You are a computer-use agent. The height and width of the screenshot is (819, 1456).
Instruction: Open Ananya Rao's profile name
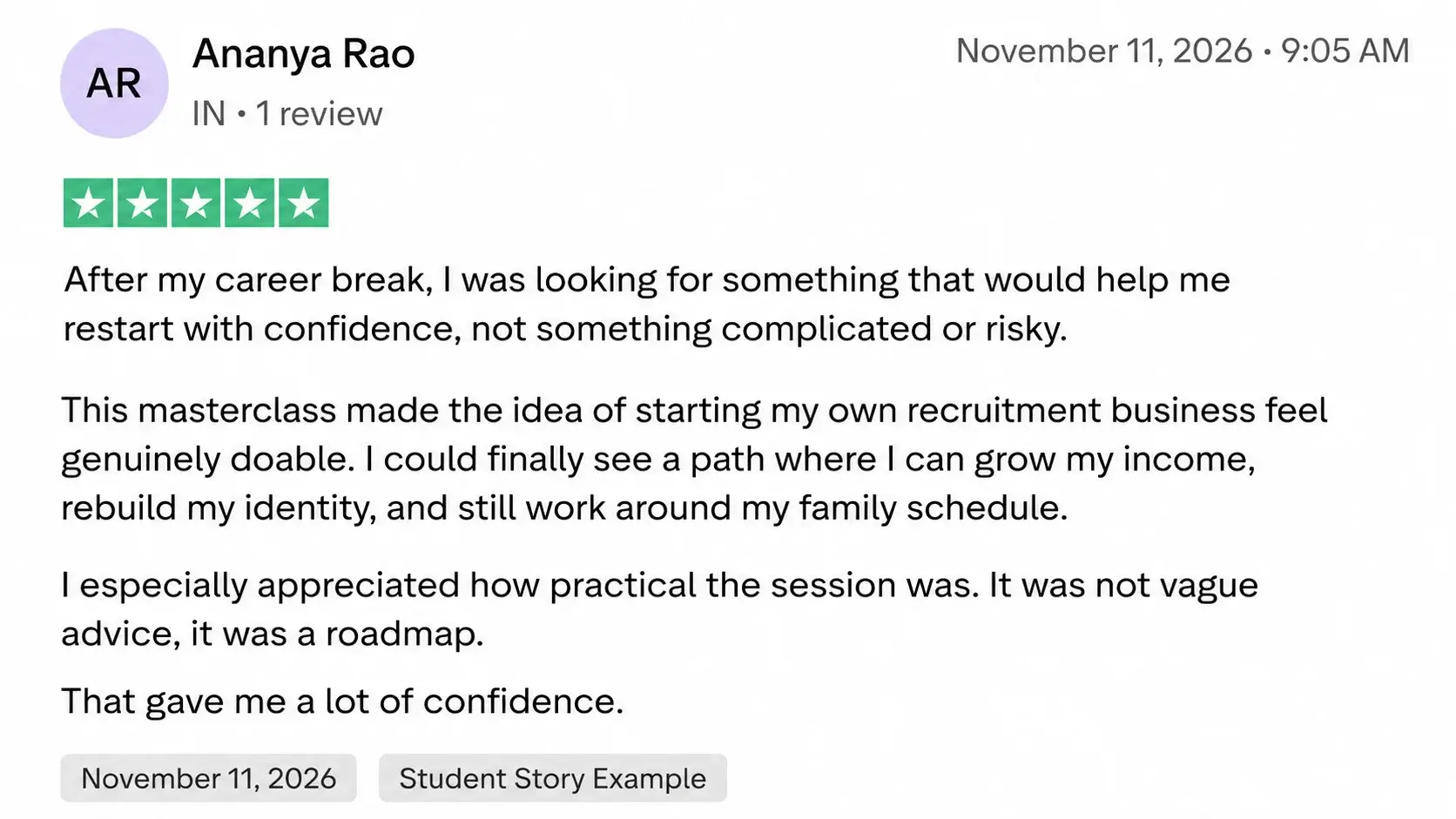pos(303,54)
